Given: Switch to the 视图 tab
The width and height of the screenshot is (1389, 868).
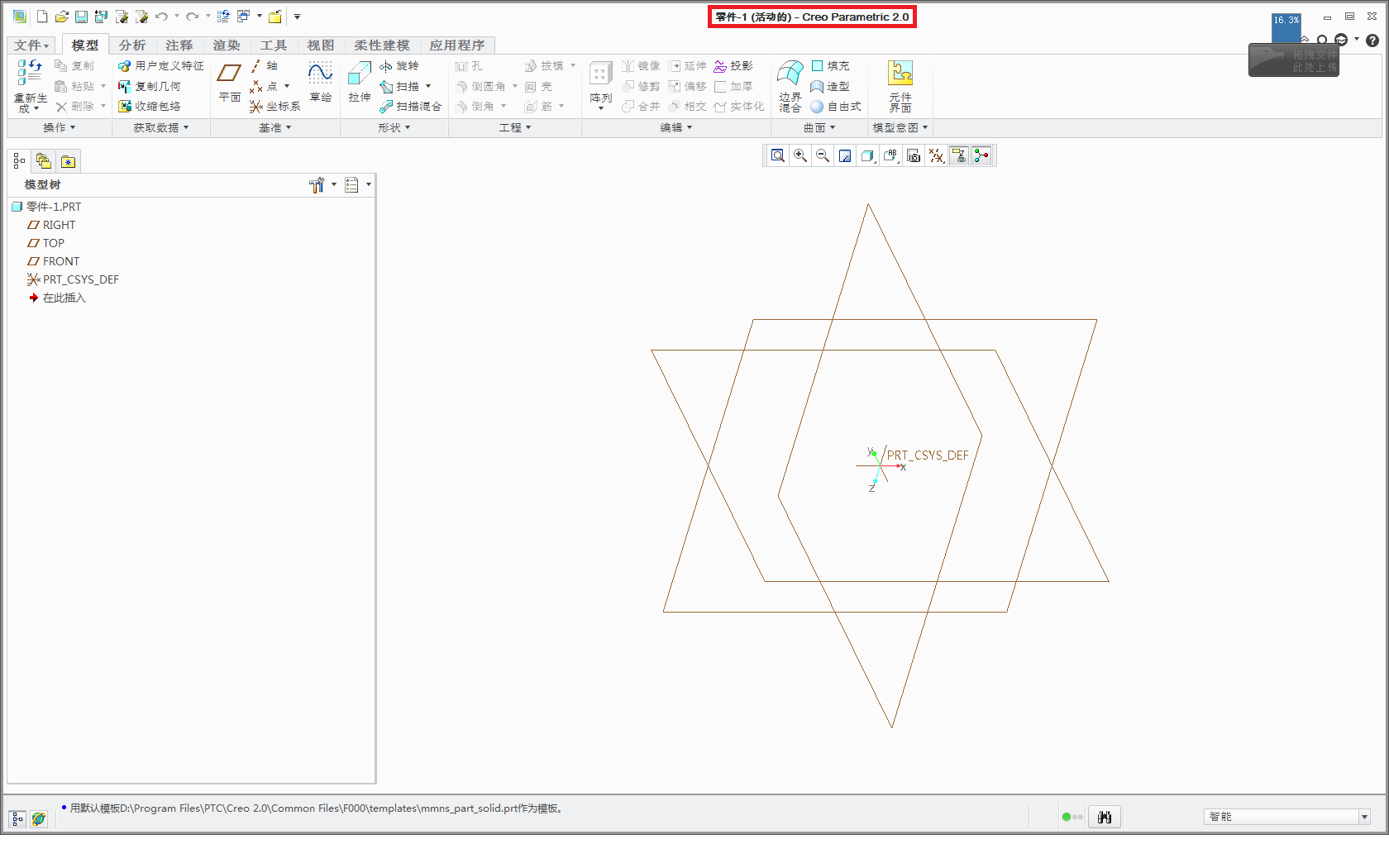Looking at the screenshot, I should (321, 45).
